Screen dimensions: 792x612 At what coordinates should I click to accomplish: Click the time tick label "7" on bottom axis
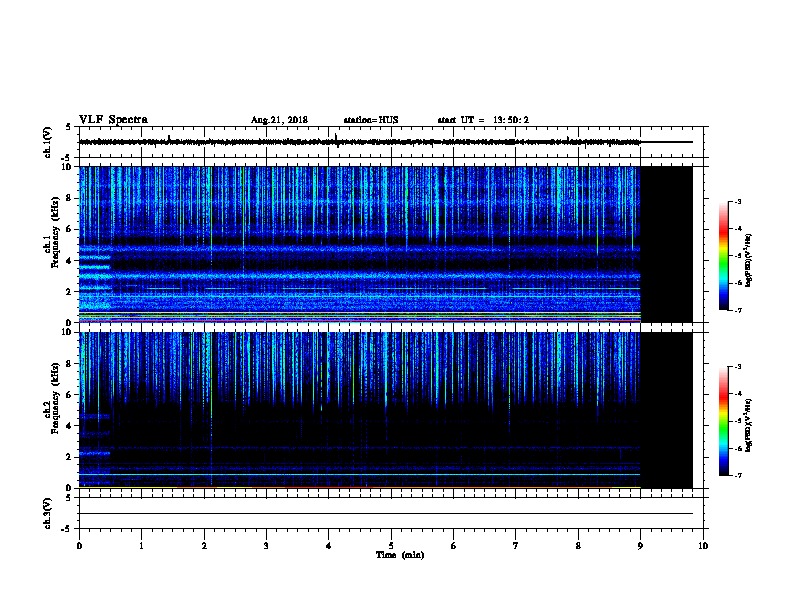pos(516,545)
